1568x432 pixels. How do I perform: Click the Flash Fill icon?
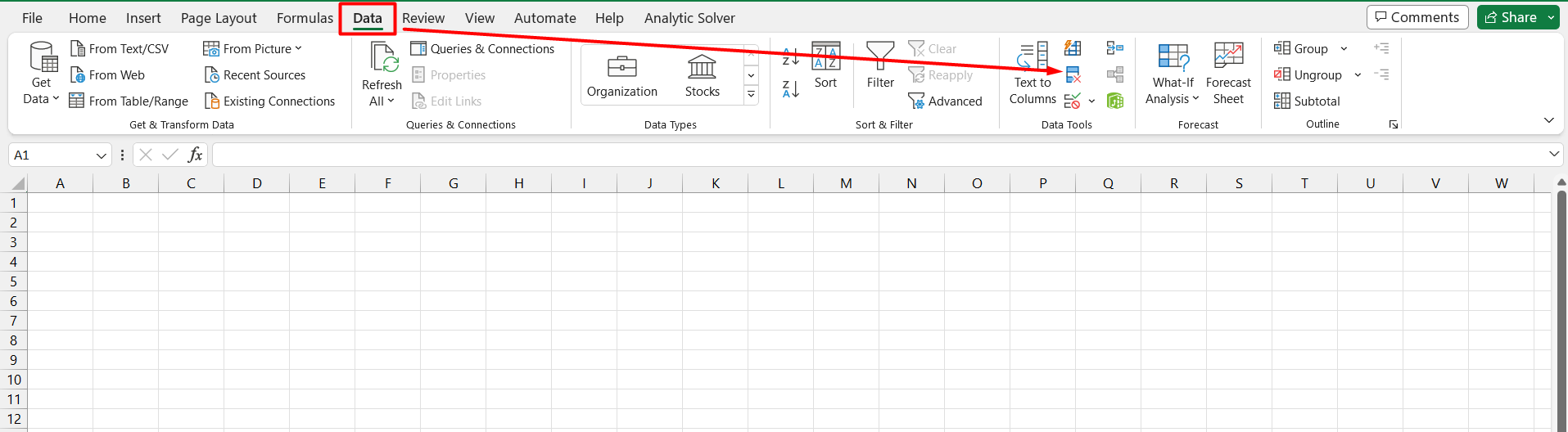click(1073, 48)
